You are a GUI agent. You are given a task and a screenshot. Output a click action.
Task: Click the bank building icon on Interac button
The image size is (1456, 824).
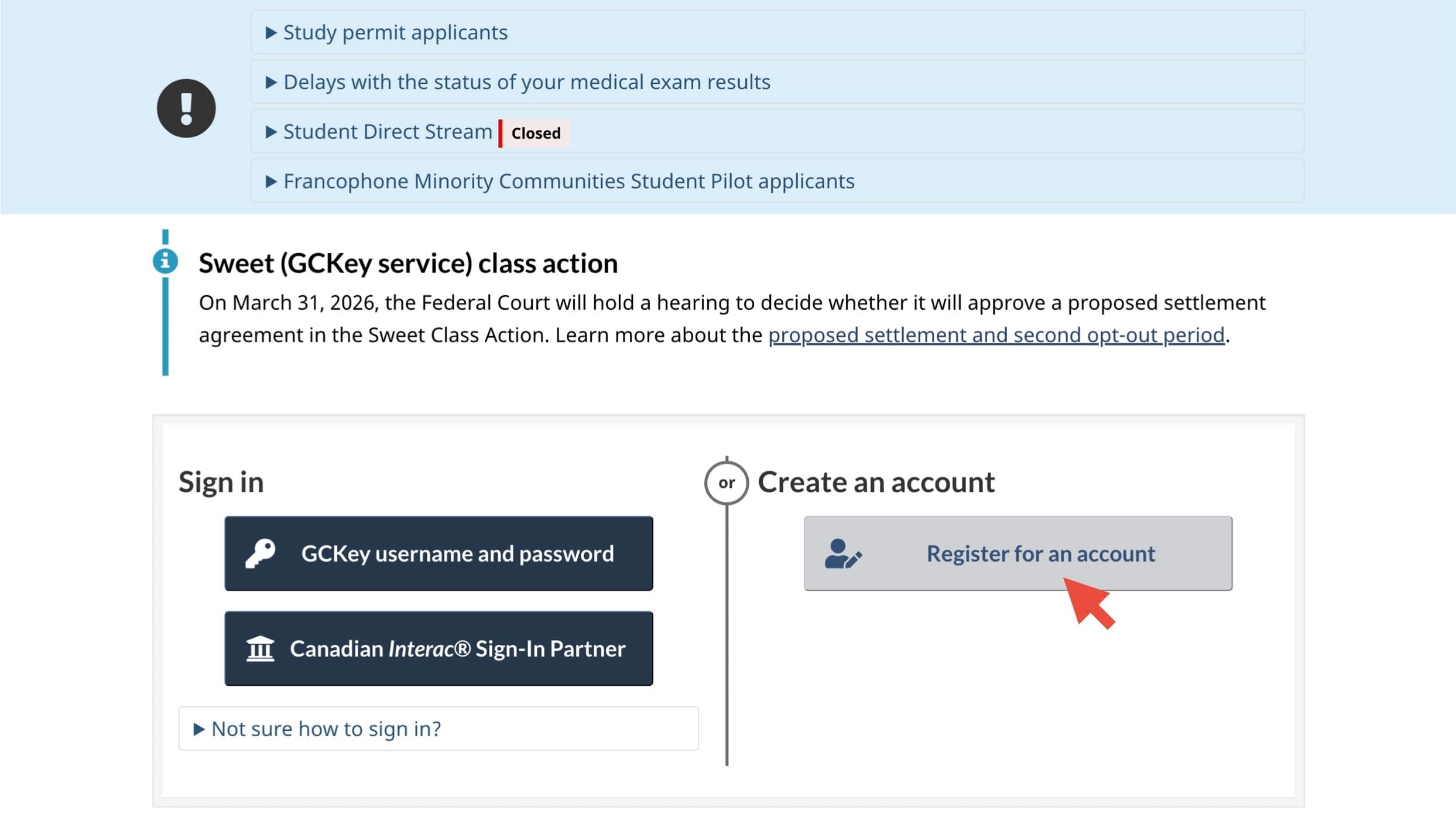click(260, 648)
